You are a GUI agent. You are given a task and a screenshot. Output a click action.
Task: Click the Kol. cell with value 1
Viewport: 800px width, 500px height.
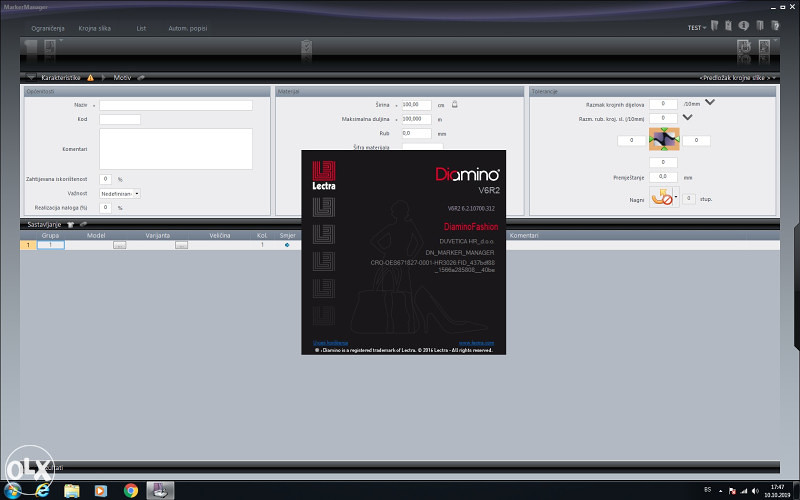(x=262, y=245)
